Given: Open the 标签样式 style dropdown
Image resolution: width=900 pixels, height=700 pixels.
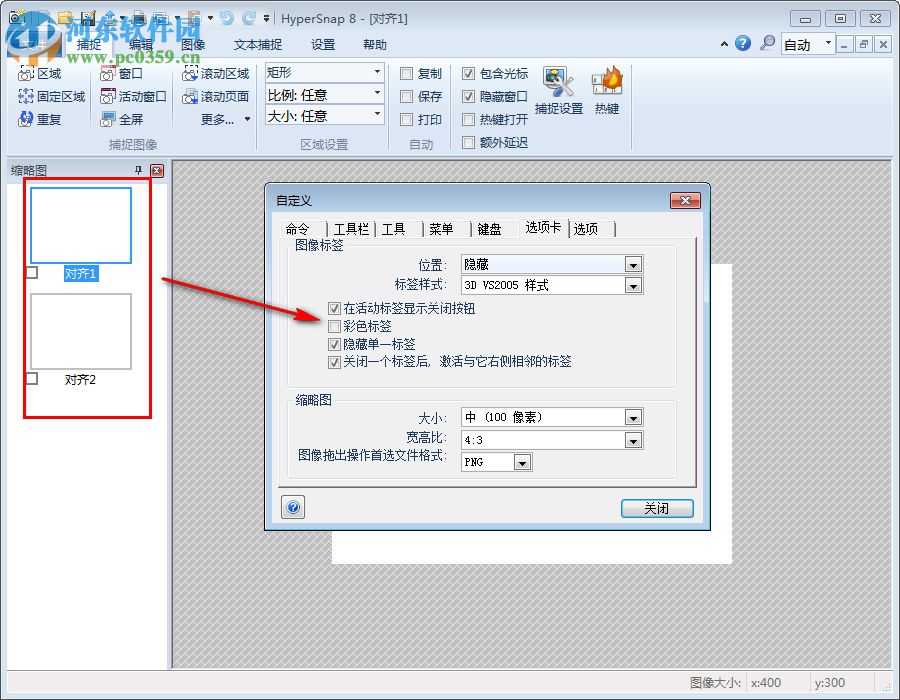Looking at the screenshot, I should click(633, 285).
